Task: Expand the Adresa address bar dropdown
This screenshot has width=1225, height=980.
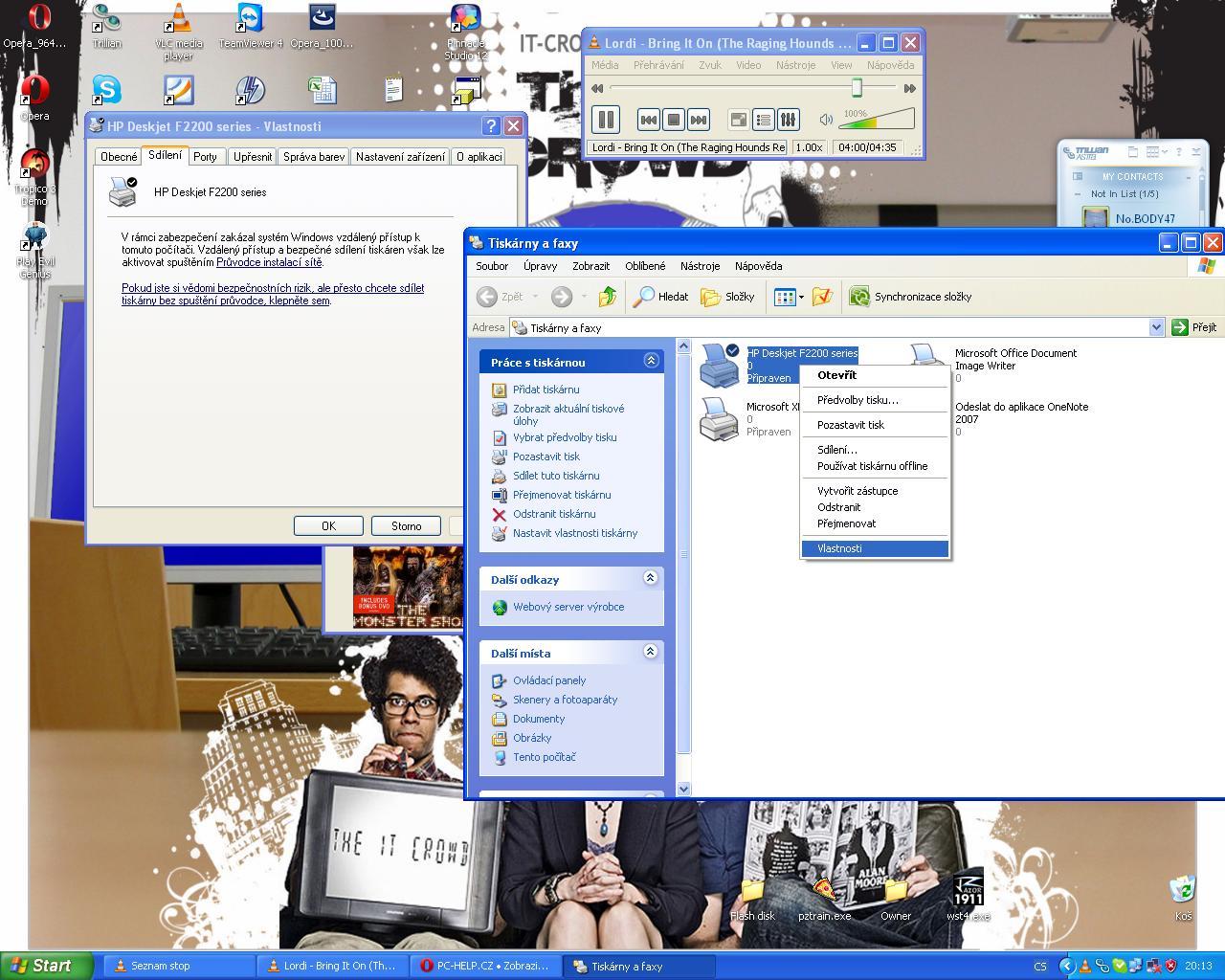Action: pyautogui.click(x=1156, y=327)
